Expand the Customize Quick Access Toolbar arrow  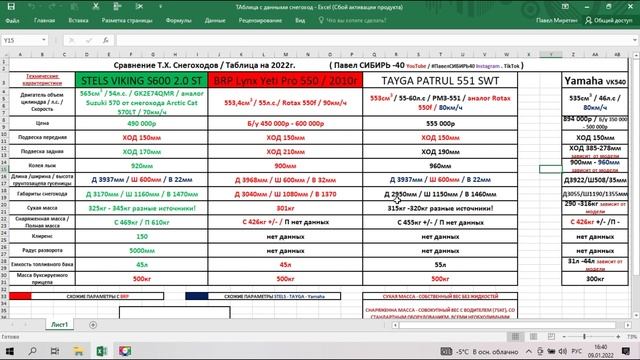[160, 7]
